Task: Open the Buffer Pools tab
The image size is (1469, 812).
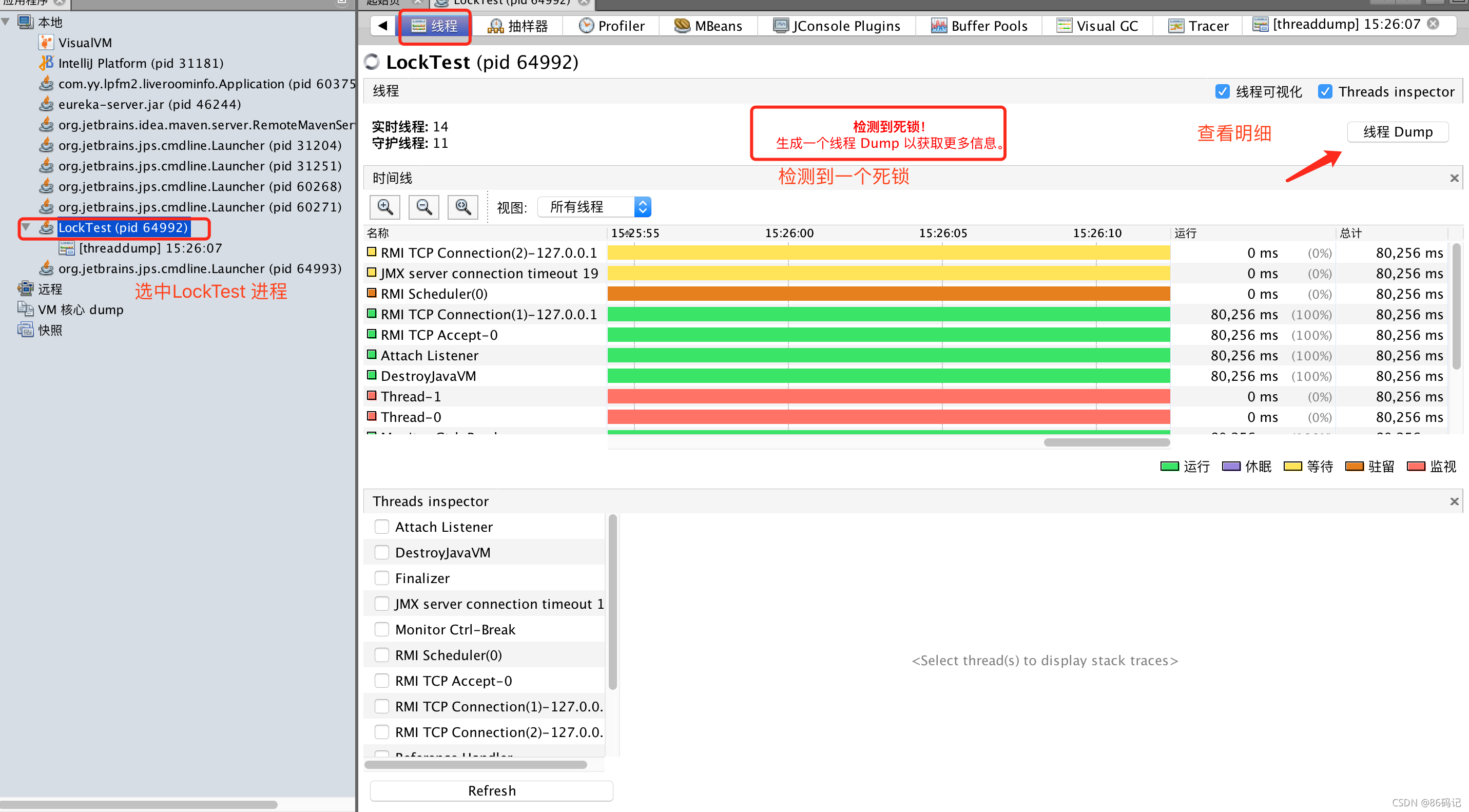Action: pyautogui.click(x=979, y=26)
